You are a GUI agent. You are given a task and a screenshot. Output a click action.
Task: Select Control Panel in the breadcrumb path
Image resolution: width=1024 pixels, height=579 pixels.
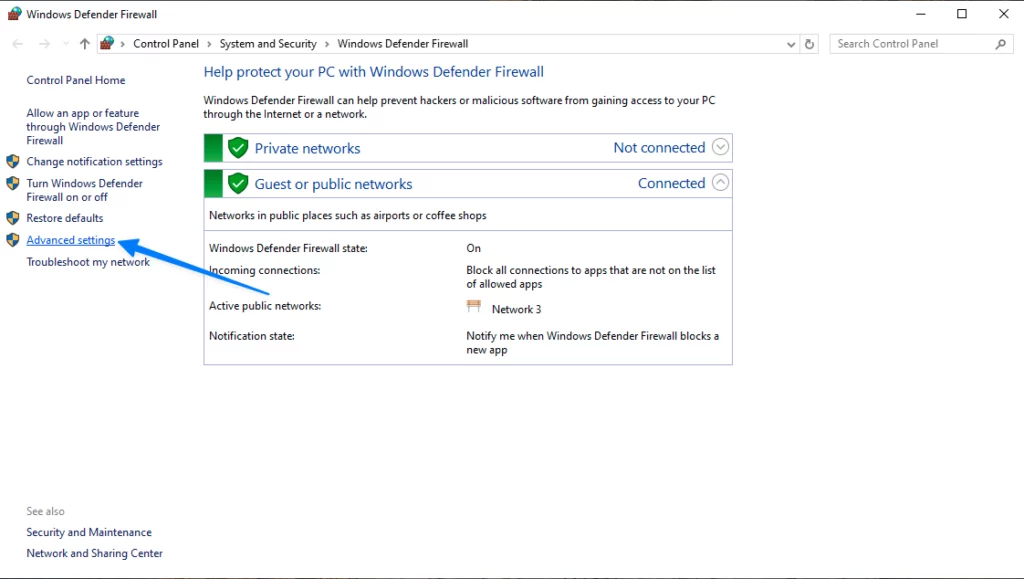[166, 43]
